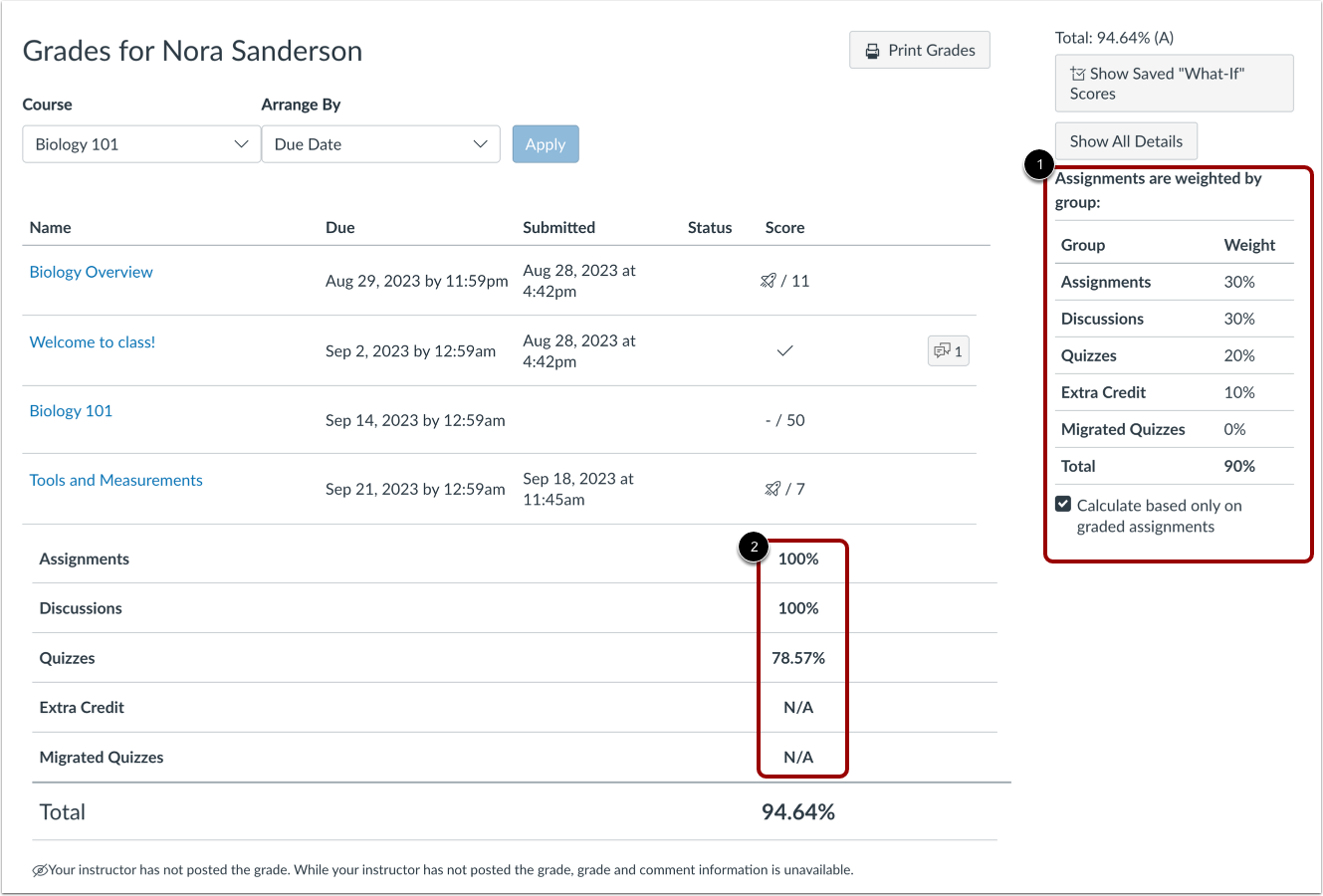Open the Biology Overview assignment
The width and height of the screenshot is (1323, 896).
click(91, 271)
